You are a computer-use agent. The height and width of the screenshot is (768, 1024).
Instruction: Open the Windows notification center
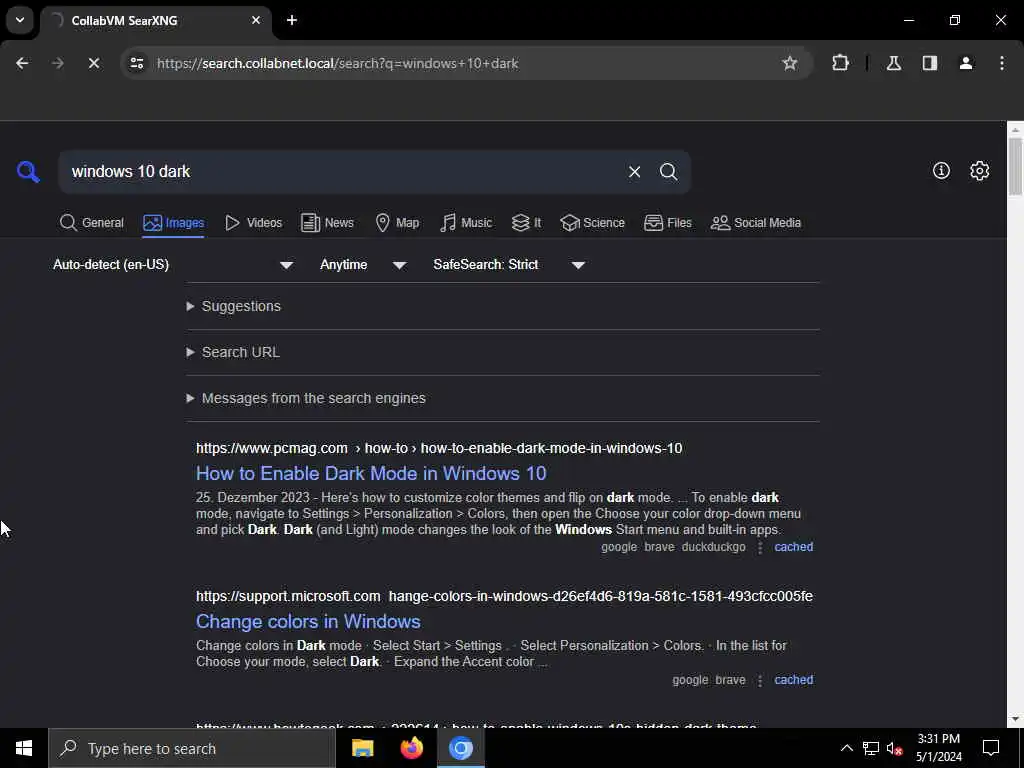(x=991, y=748)
